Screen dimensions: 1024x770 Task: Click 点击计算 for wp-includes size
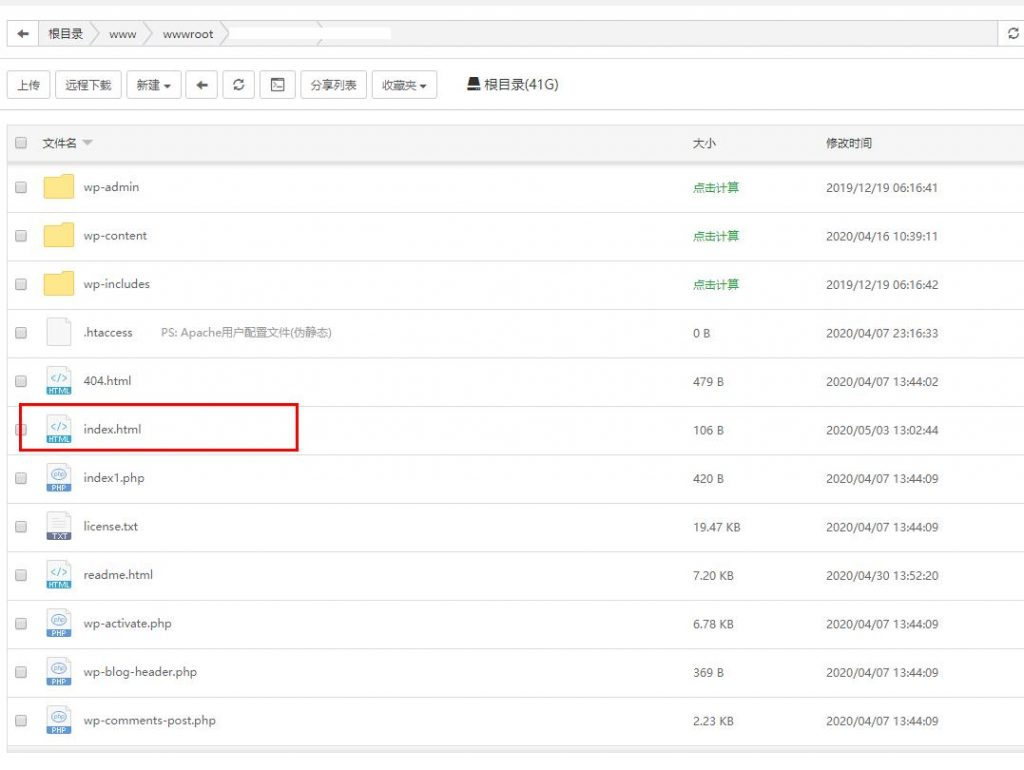click(x=716, y=285)
